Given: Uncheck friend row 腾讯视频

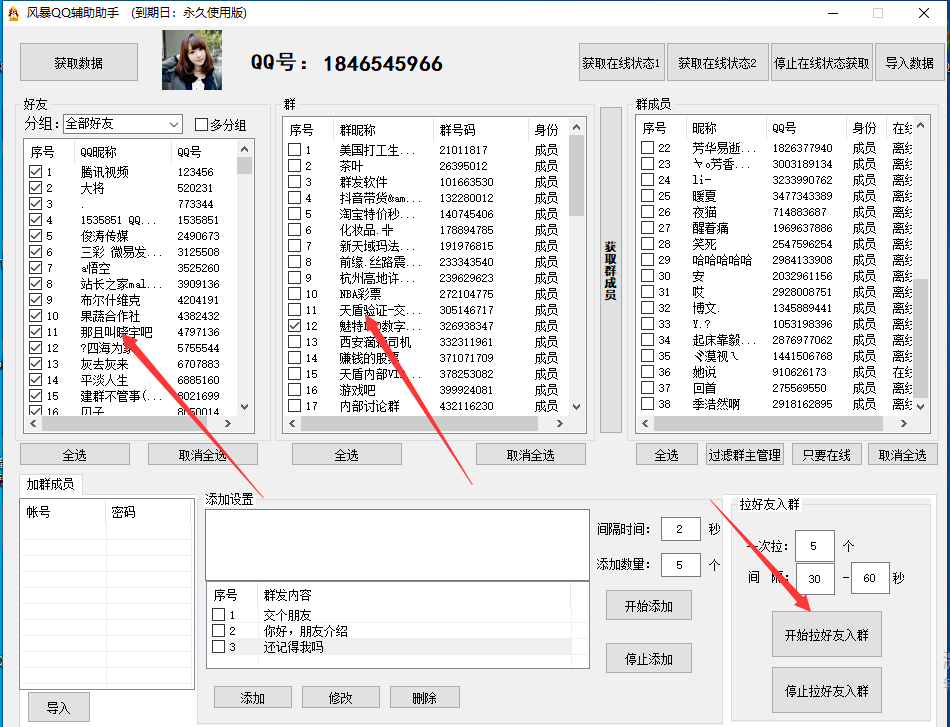Looking at the screenshot, I should (x=35, y=172).
